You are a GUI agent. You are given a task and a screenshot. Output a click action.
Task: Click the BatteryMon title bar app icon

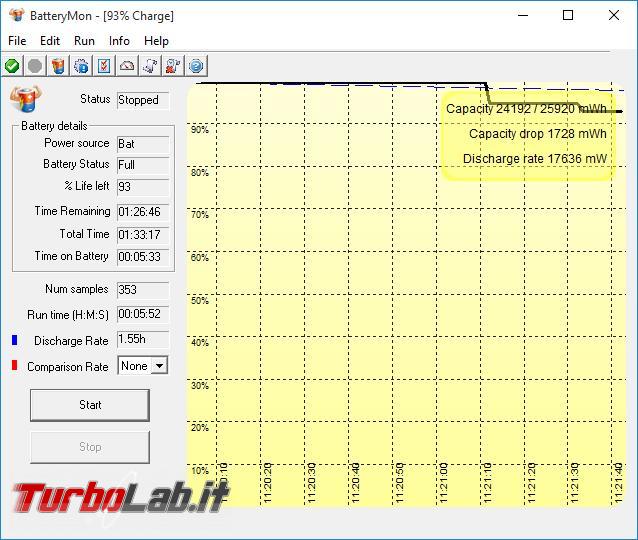coord(16,15)
